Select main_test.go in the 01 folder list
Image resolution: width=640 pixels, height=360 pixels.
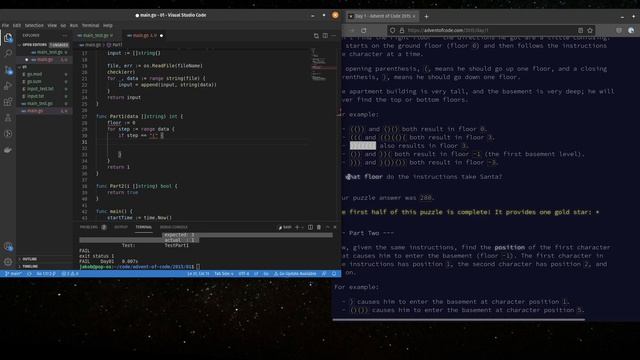[45, 104]
